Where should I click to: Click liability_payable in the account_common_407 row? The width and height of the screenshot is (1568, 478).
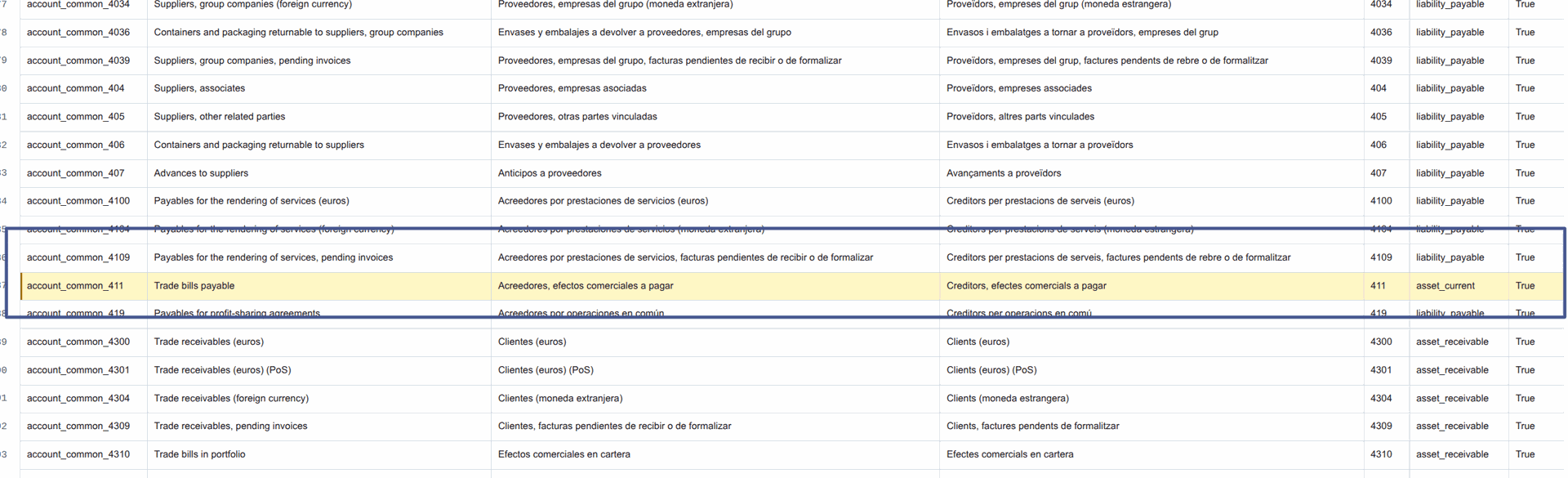(x=1450, y=173)
